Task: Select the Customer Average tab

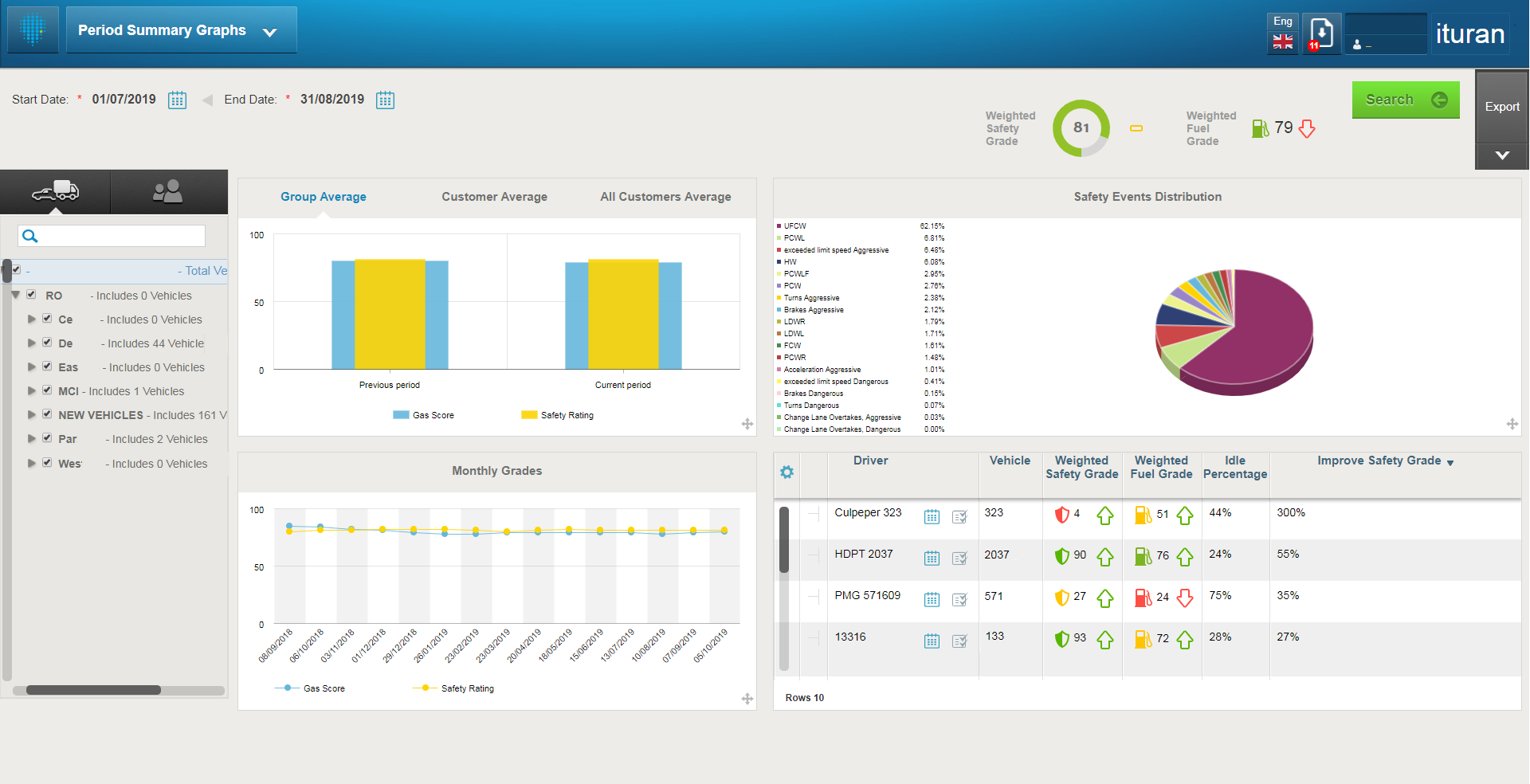Action: pyautogui.click(x=494, y=197)
